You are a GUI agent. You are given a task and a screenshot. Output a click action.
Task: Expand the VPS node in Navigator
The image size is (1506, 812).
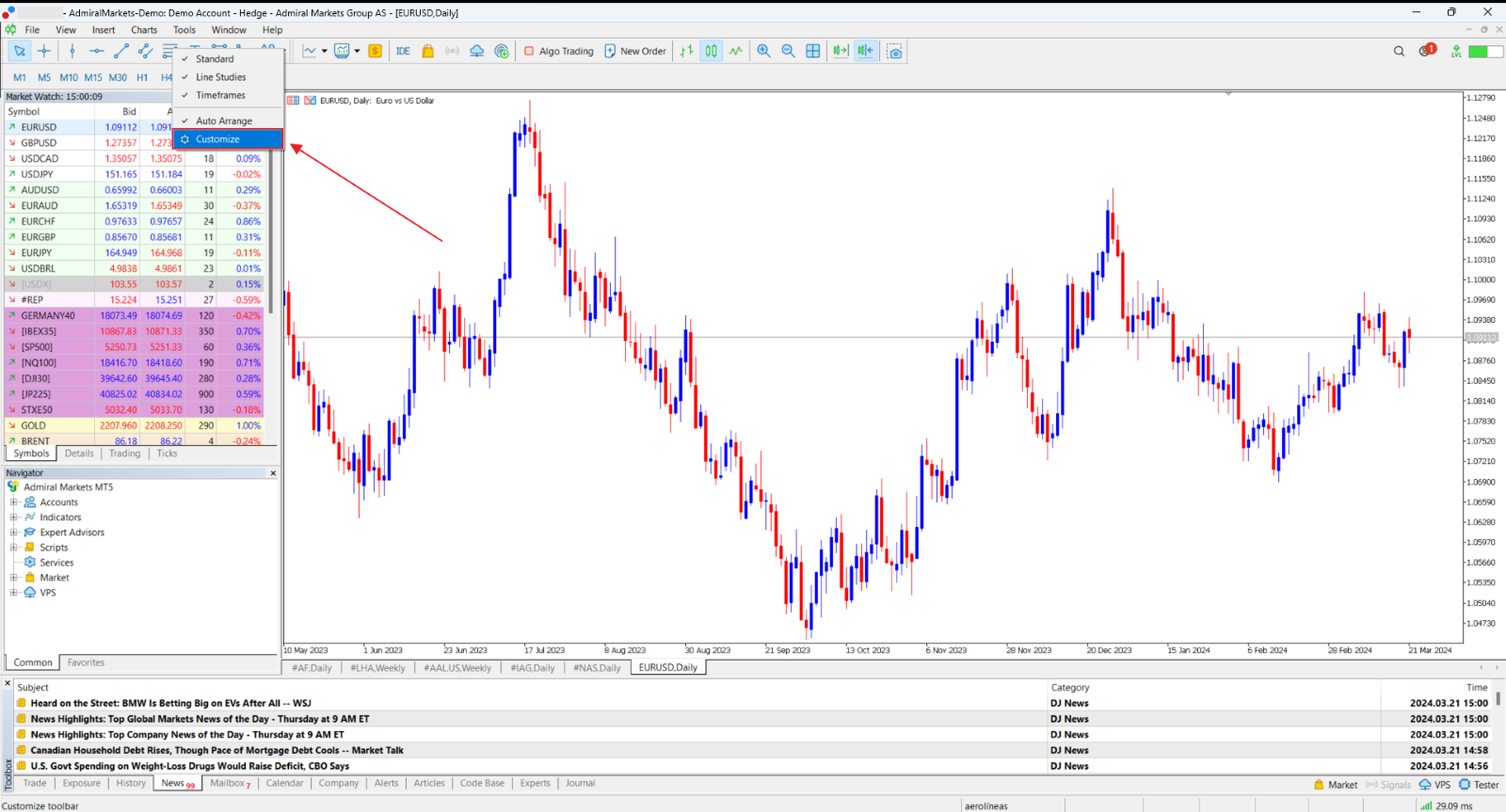point(14,593)
